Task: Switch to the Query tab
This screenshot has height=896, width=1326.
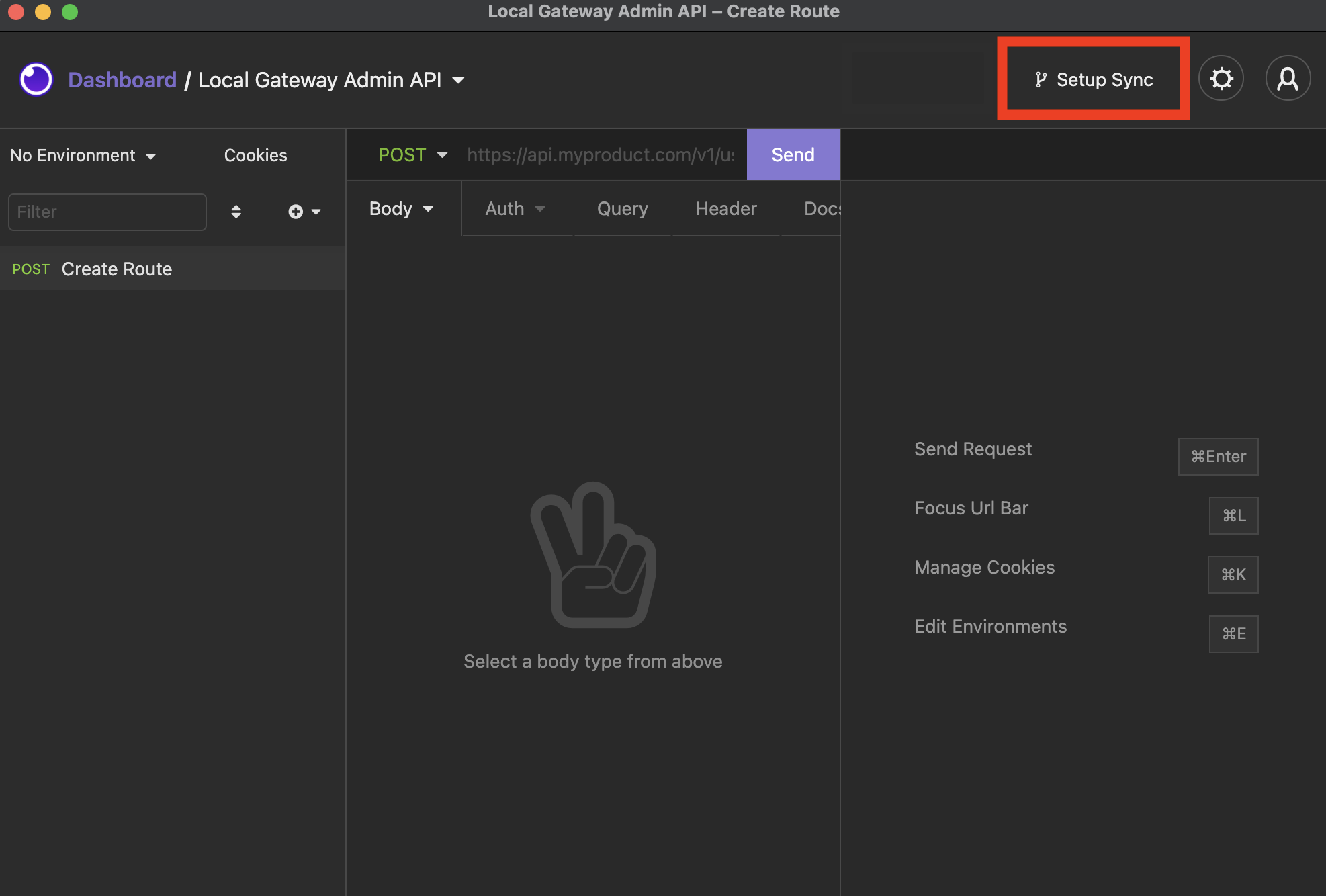Action: click(x=621, y=208)
